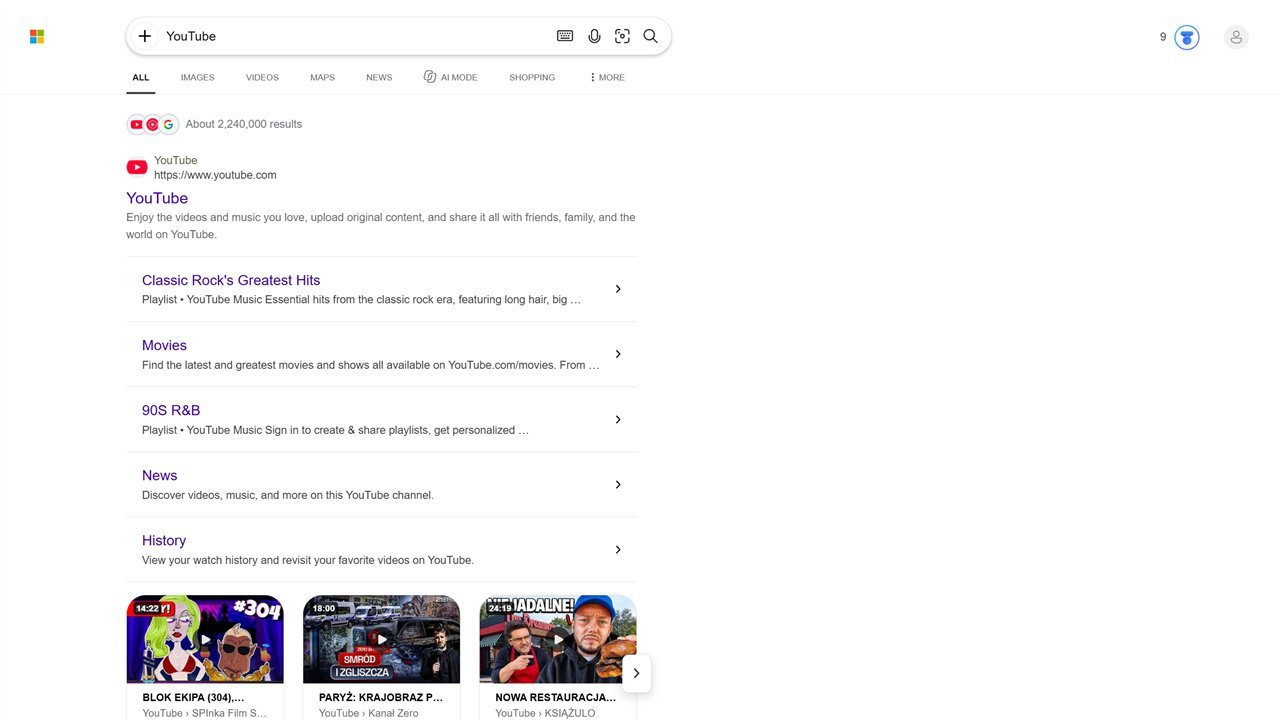
Task: Click the plus icon in search box
Action: [145, 36]
